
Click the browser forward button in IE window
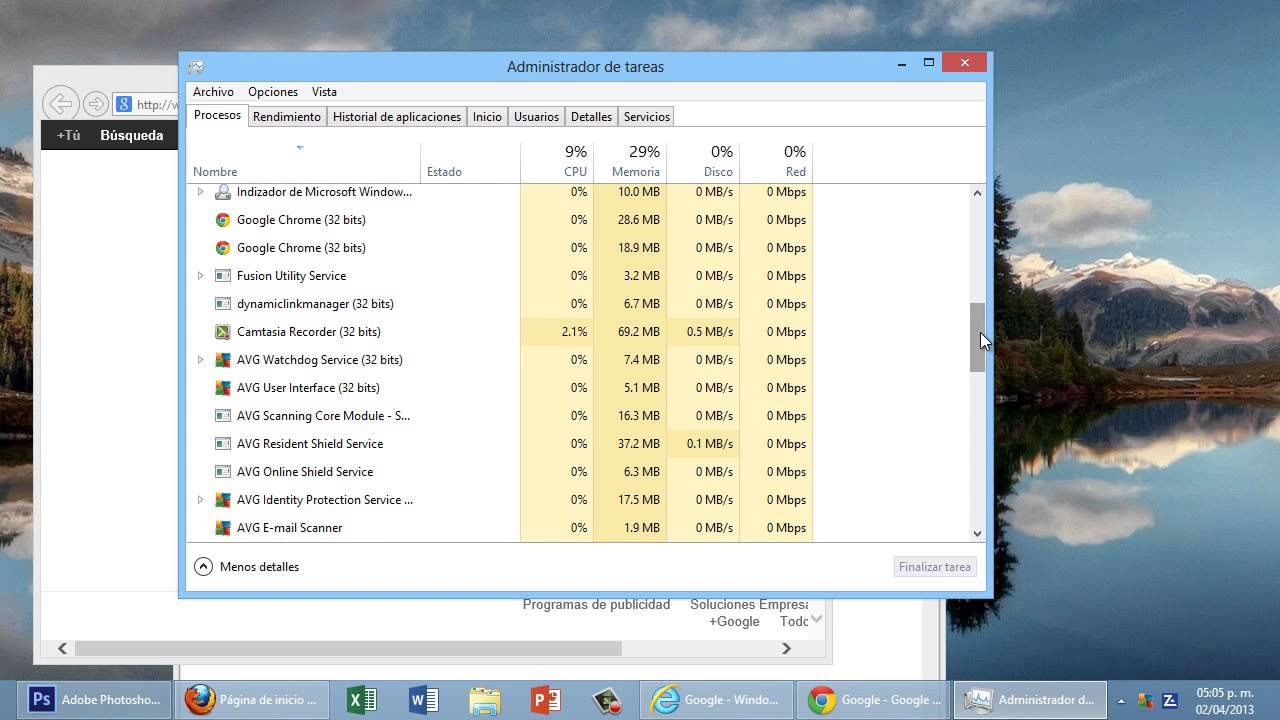pos(95,104)
